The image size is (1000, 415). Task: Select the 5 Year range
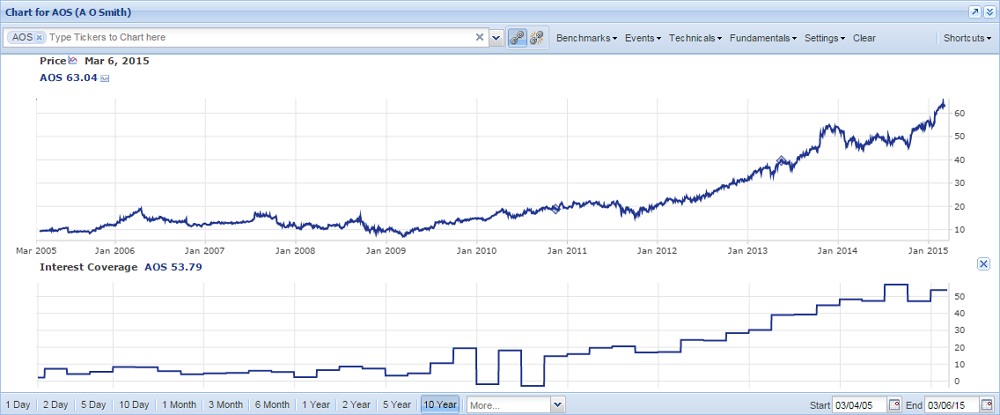click(396, 405)
